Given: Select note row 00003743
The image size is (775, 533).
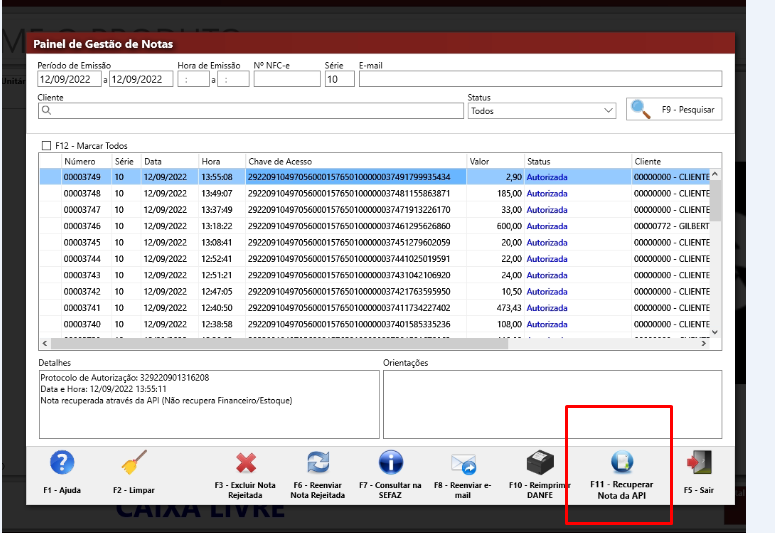Looking at the screenshot, I should pos(375,275).
